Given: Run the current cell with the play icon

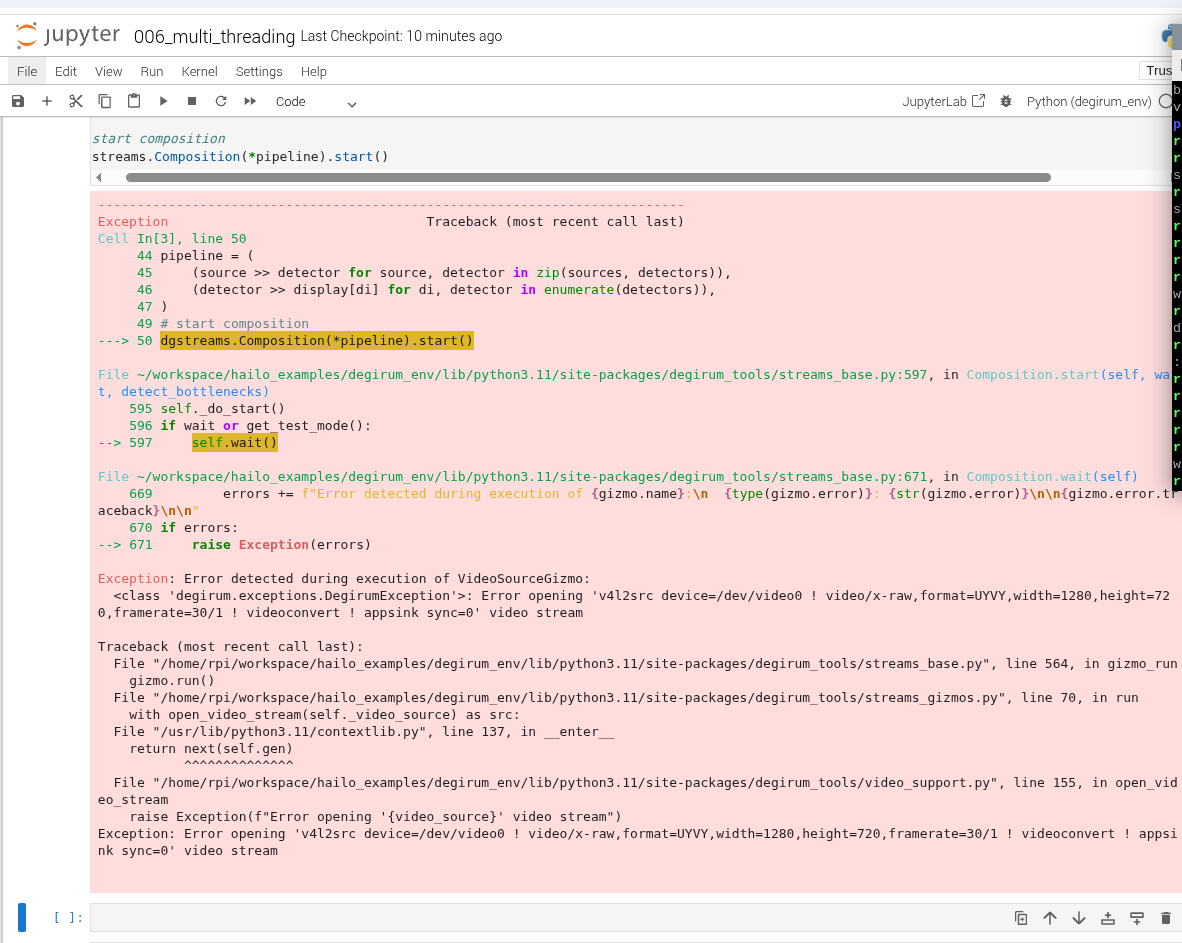Looking at the screenshot, I should [x=163, y=101].
